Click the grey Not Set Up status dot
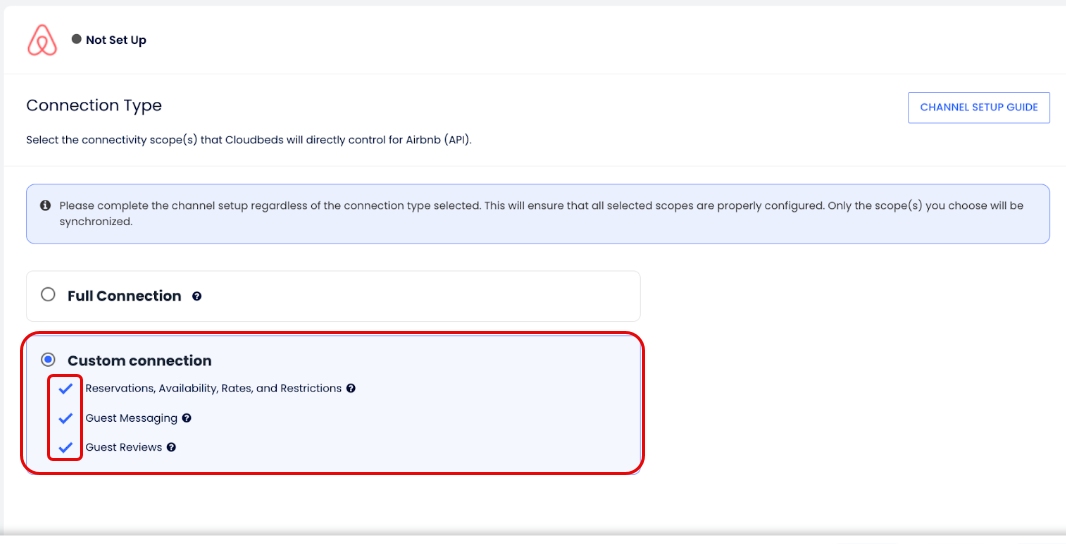The image size is (1066, 544). (76, 39)
